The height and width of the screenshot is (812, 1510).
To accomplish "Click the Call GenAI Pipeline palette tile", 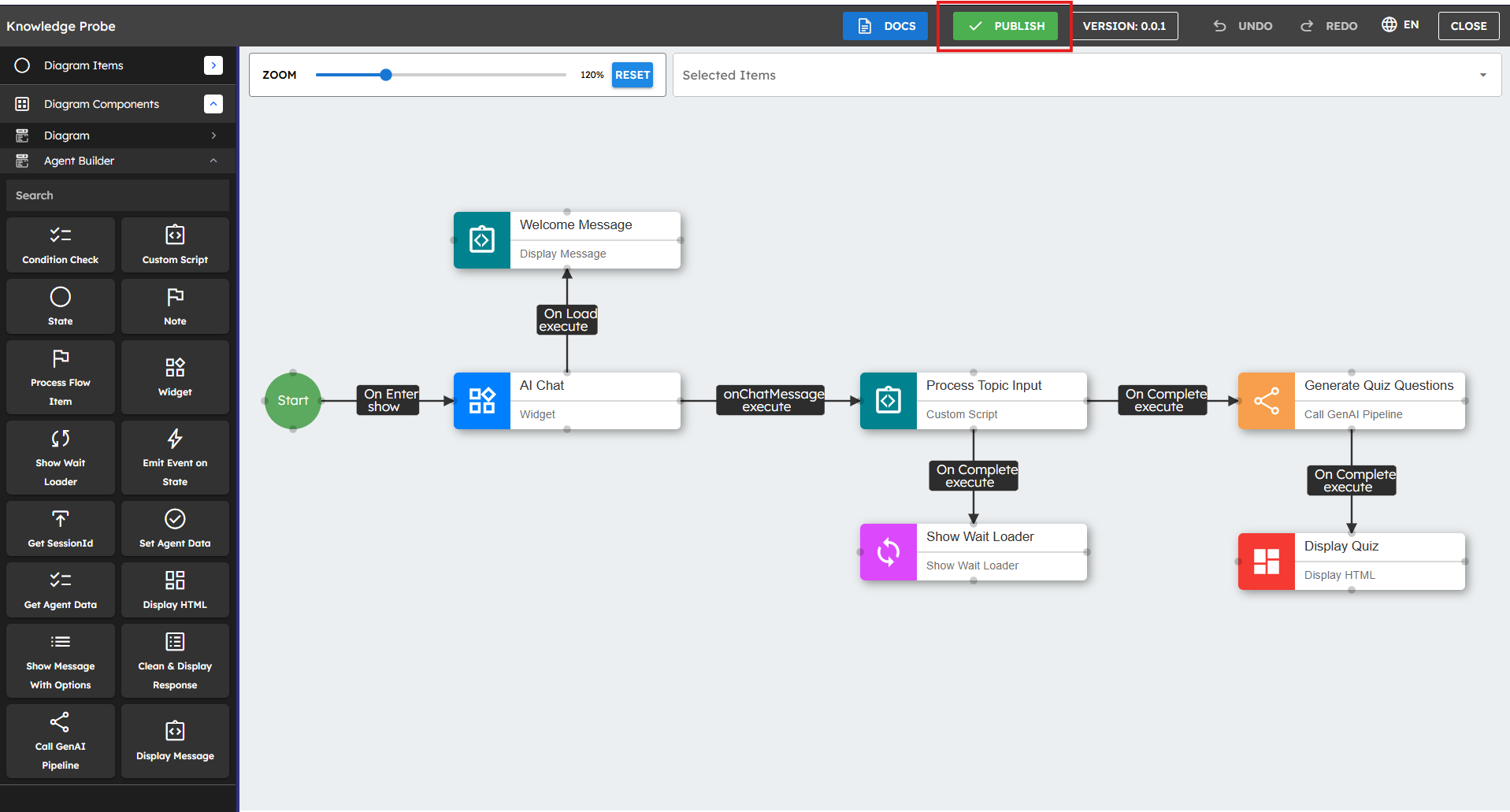I will [61, 741].
